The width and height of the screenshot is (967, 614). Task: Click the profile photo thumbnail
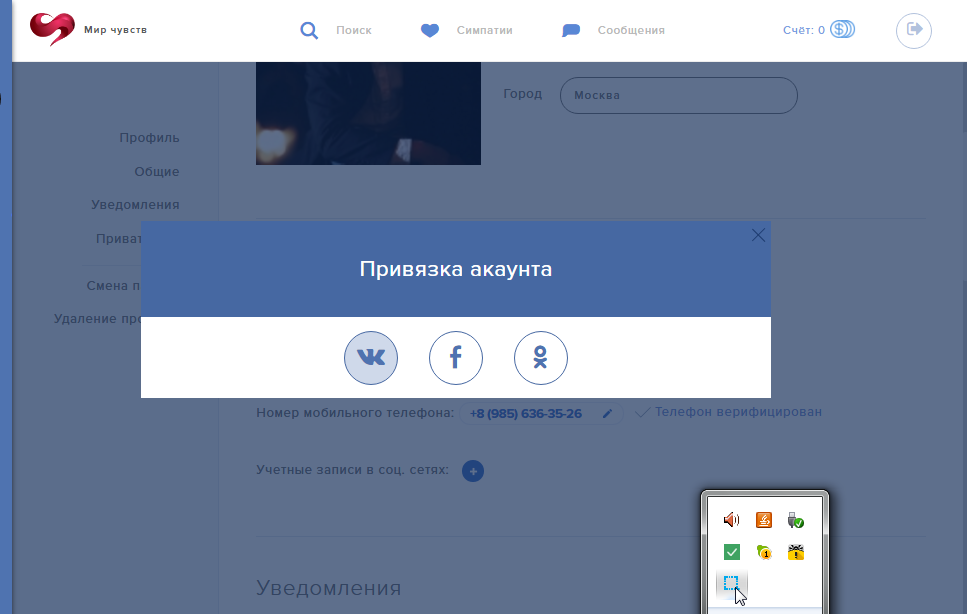[x=368, y=113]
